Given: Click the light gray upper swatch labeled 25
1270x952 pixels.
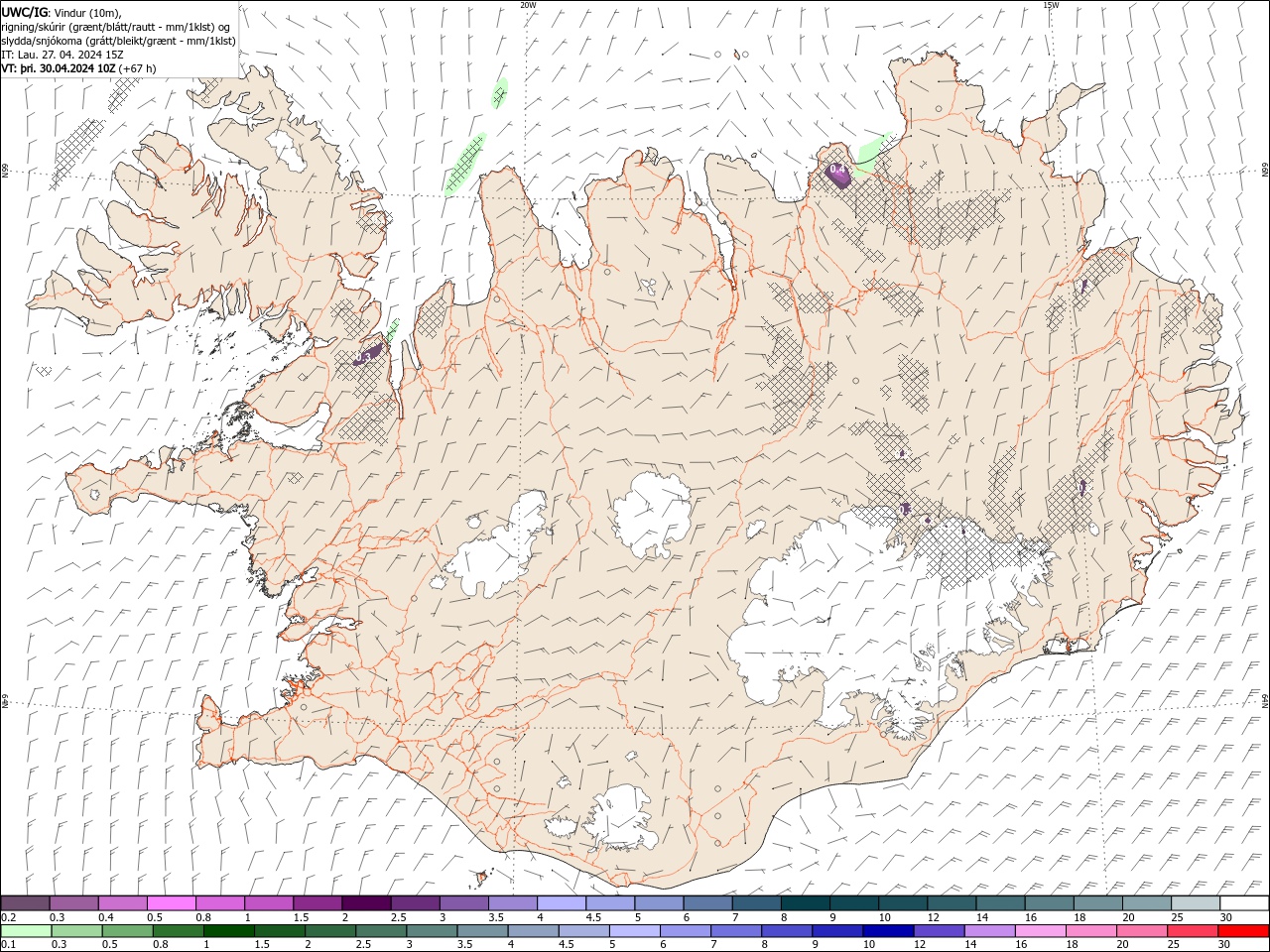Looking at the screenshot, I should 1197,903.
